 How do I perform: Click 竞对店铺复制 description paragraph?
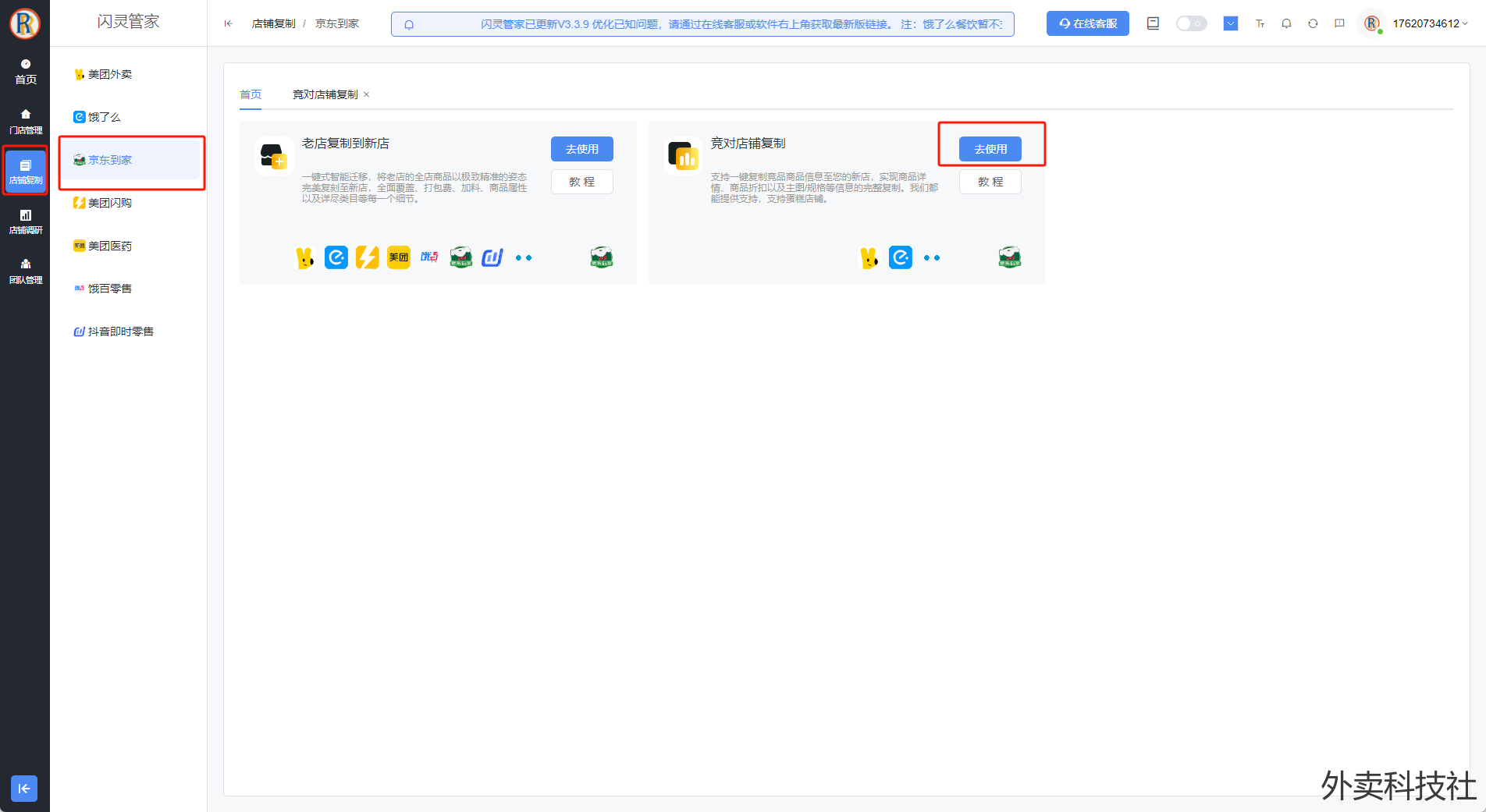coord(824,188)
